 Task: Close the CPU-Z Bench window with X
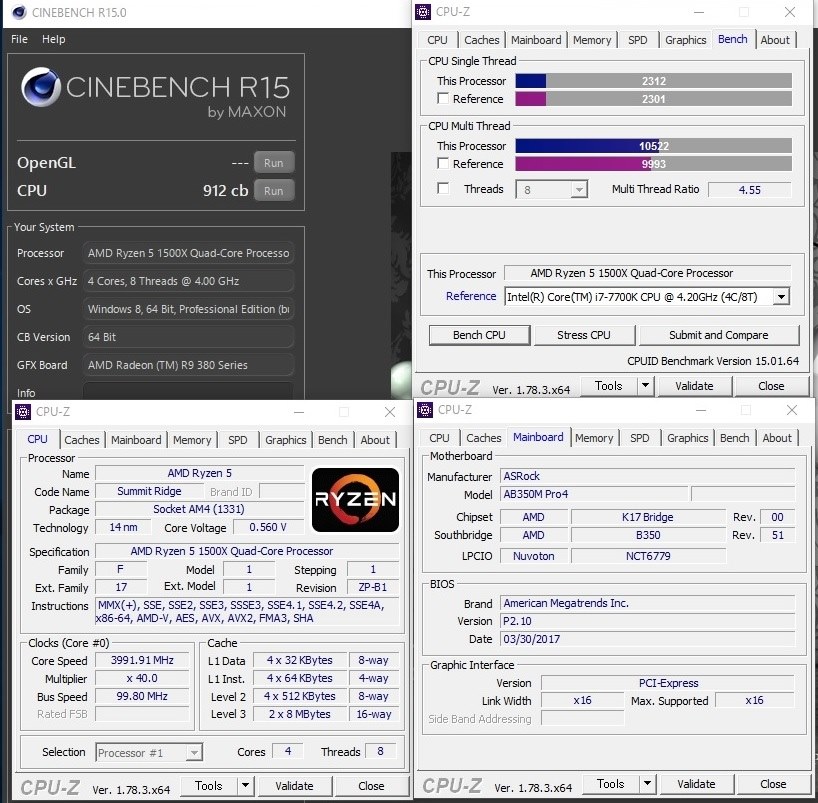(x=790, y=12)
